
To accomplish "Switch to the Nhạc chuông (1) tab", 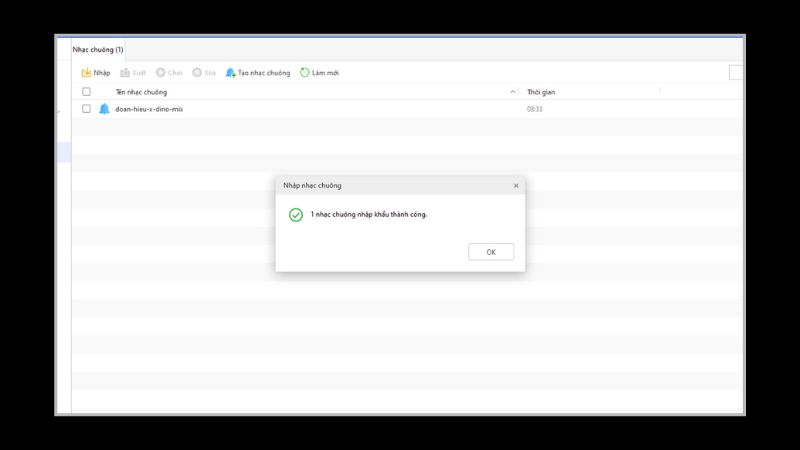I will (x=98, y=49).
